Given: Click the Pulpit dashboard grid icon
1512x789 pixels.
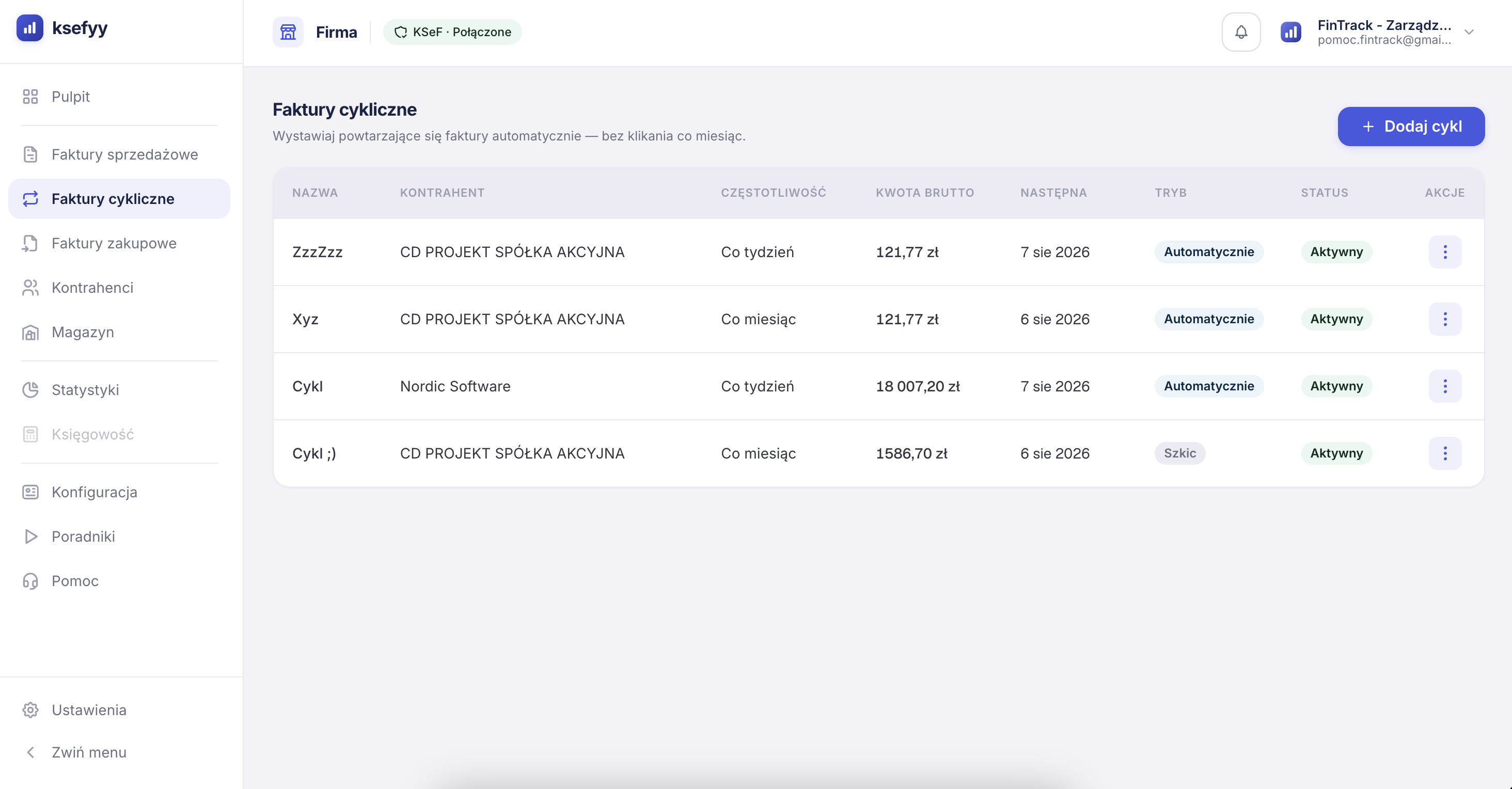Looking at the screenshot, I should [30, 96].
